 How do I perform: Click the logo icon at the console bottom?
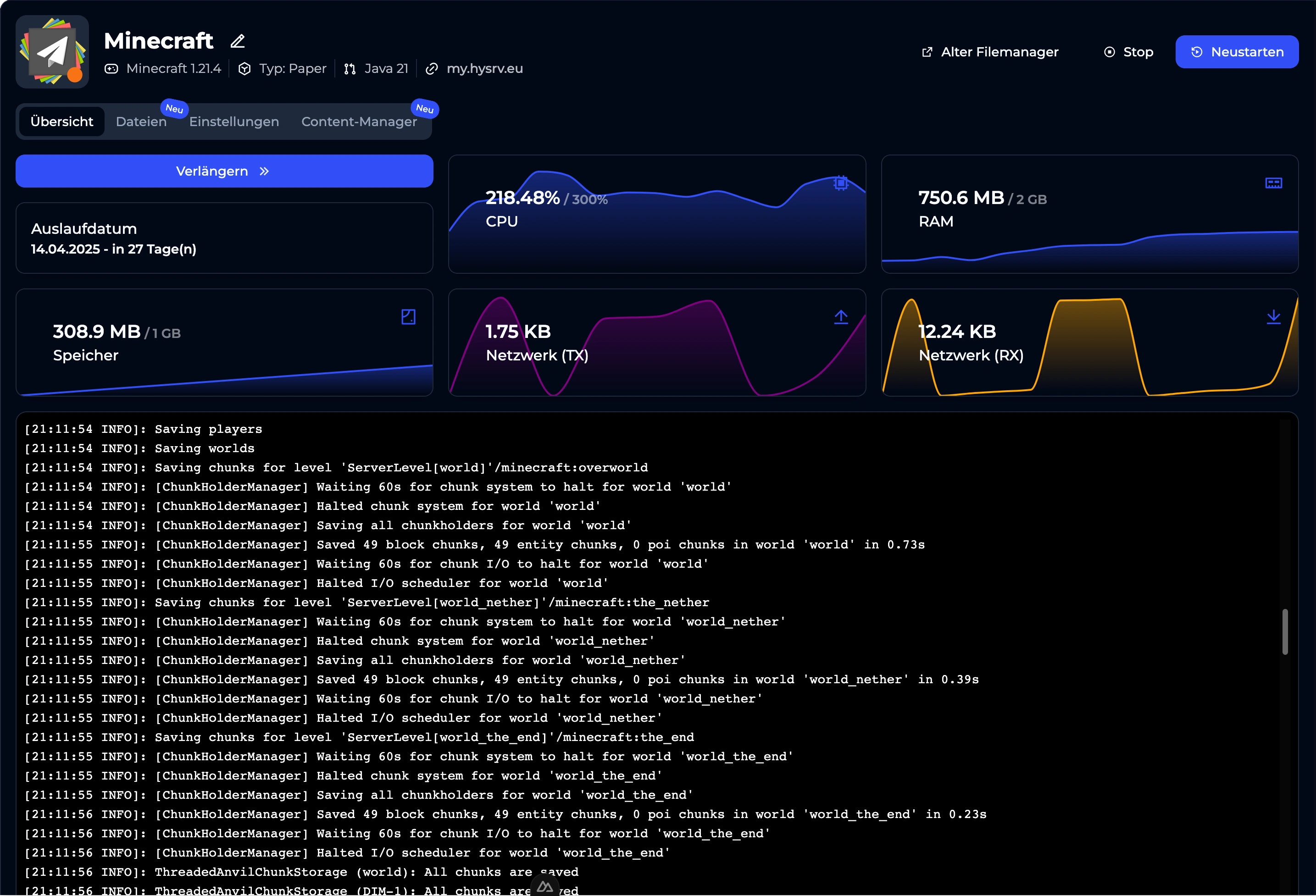(545, 886)
